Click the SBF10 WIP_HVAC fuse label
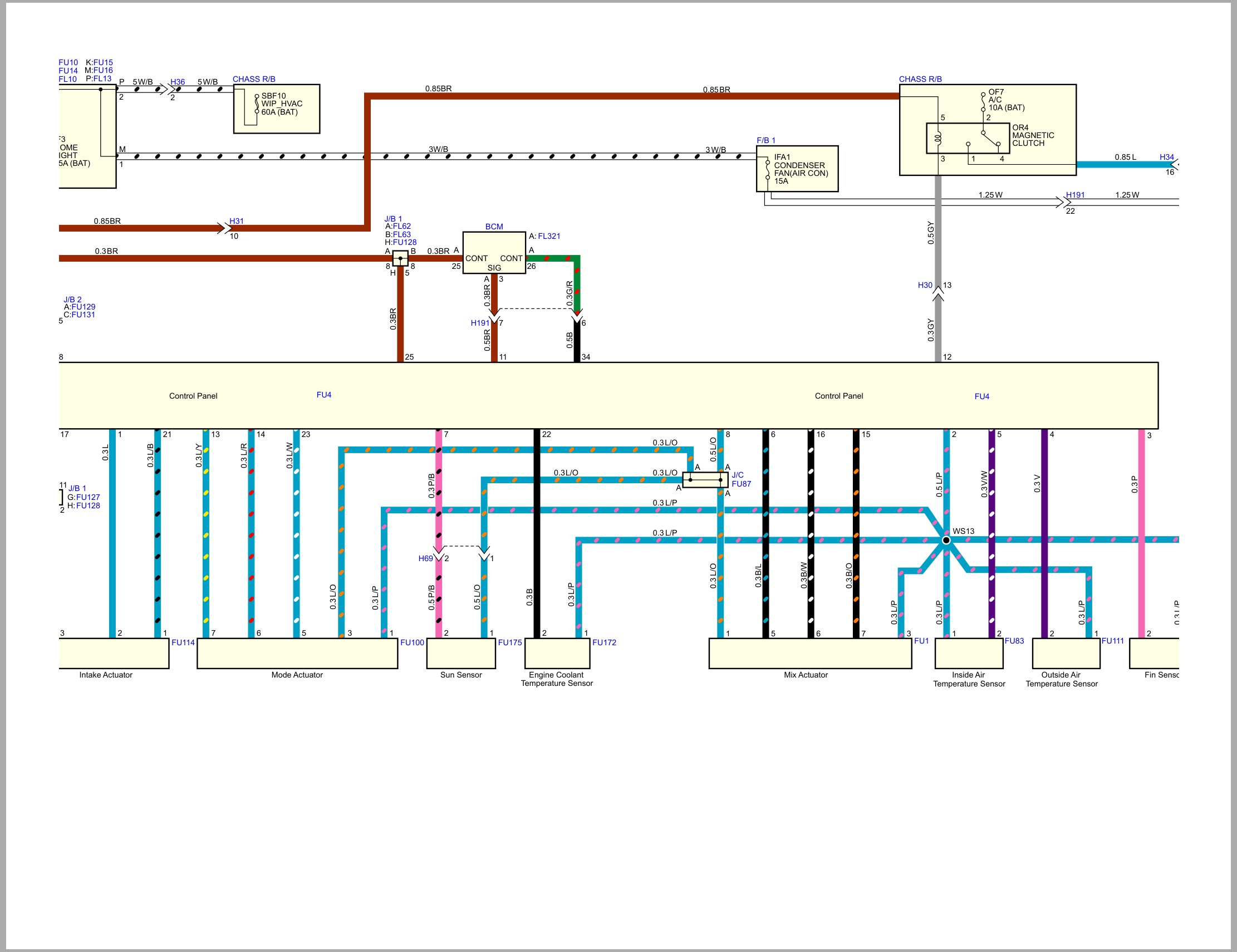The height and width of the screenshot is (952, 1237). tap(282, 104)
